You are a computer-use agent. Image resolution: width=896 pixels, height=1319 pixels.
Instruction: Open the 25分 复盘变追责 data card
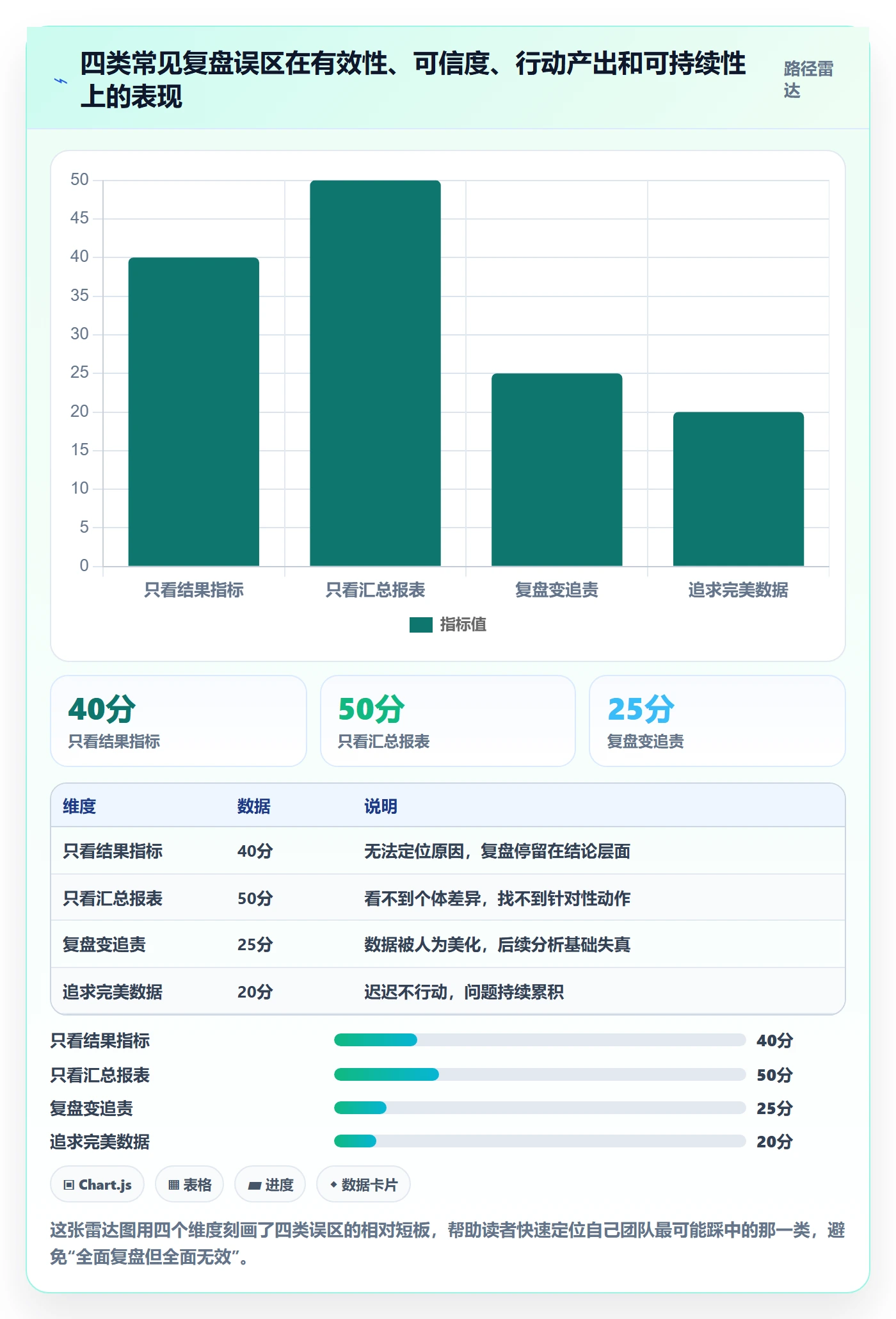click(717, 721)
